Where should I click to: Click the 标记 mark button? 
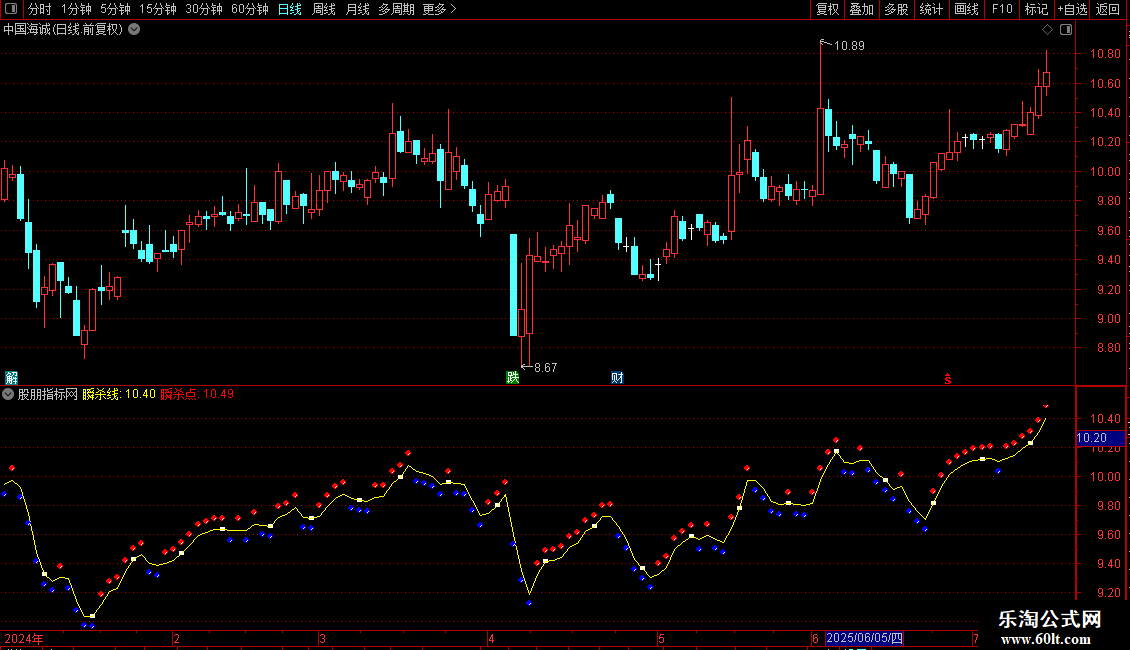click(1036, 9)
